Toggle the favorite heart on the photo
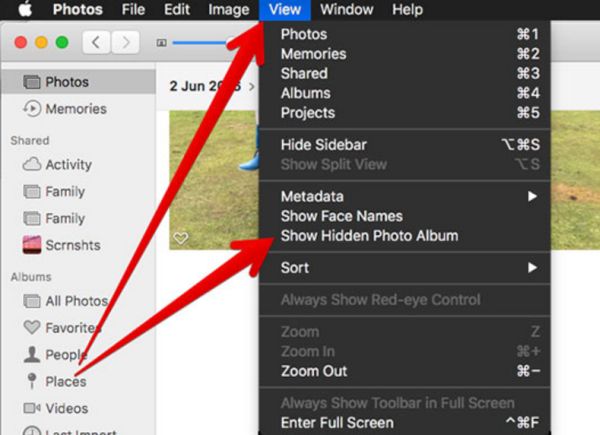The image size is (600, 435). point(181,238)
